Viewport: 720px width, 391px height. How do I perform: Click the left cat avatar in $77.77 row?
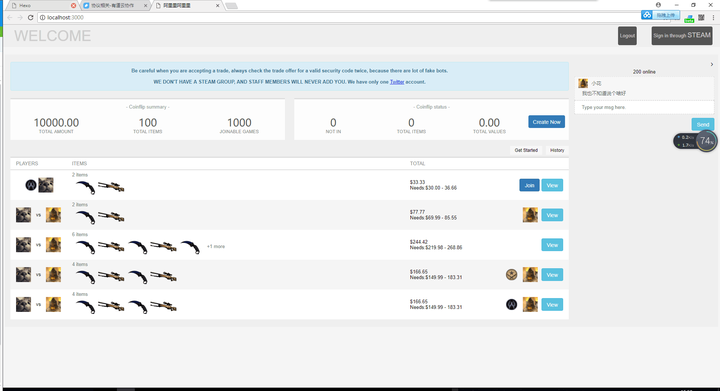coord(23,215)
